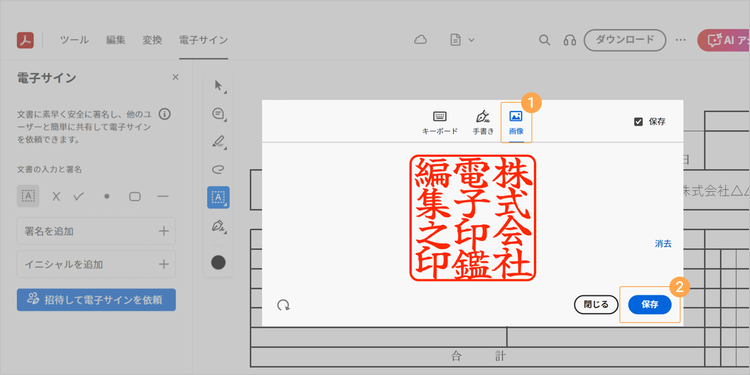750x375 pixels.
Task: Click the Adobe Acrobat logo icon
Action: click(x=25, y=40)
